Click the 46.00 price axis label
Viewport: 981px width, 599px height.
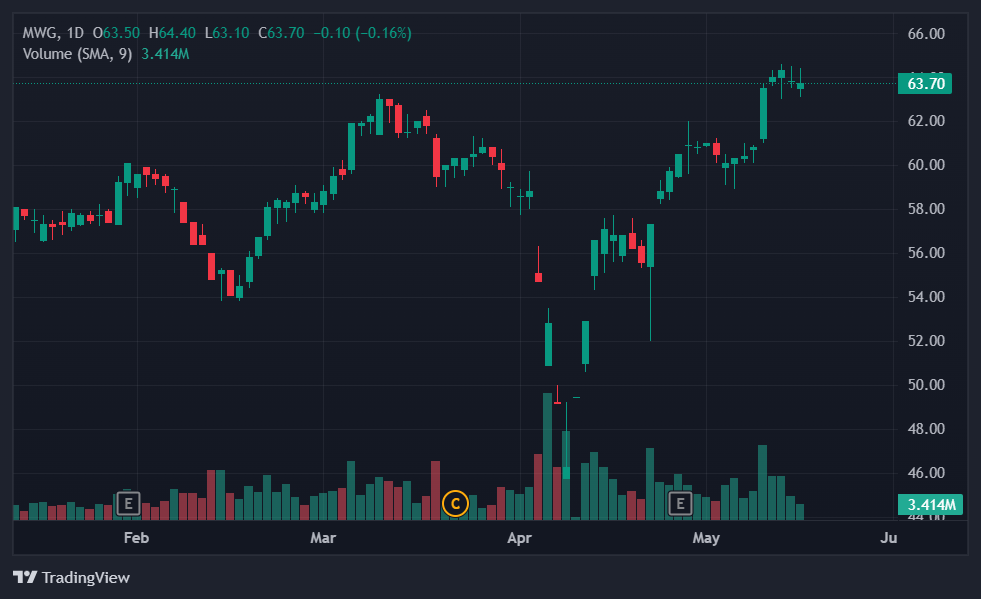point(926,473)
